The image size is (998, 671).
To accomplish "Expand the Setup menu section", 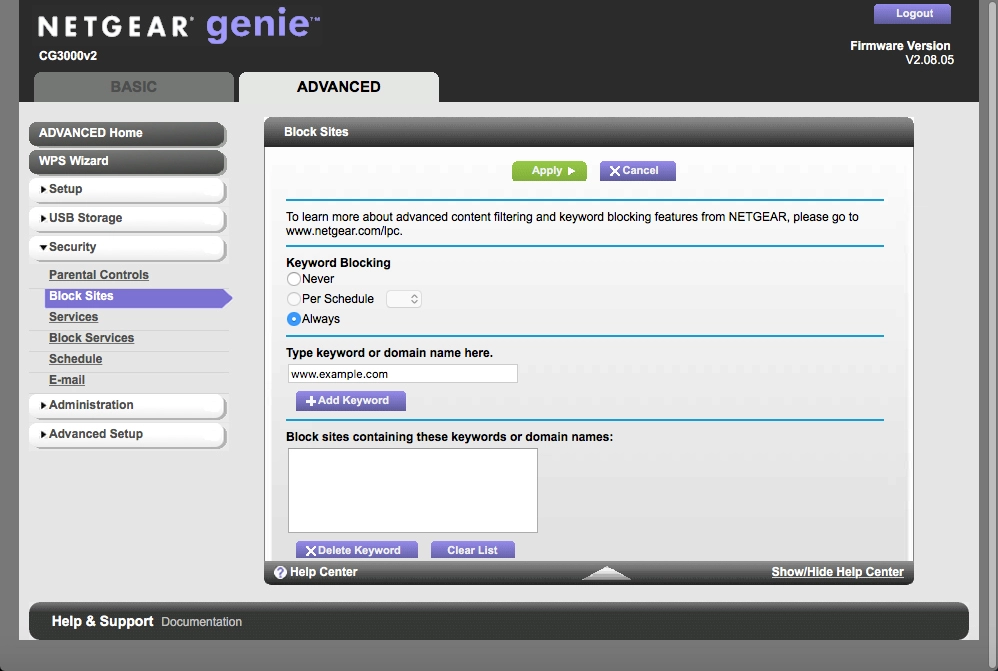I will pos(126,189).
